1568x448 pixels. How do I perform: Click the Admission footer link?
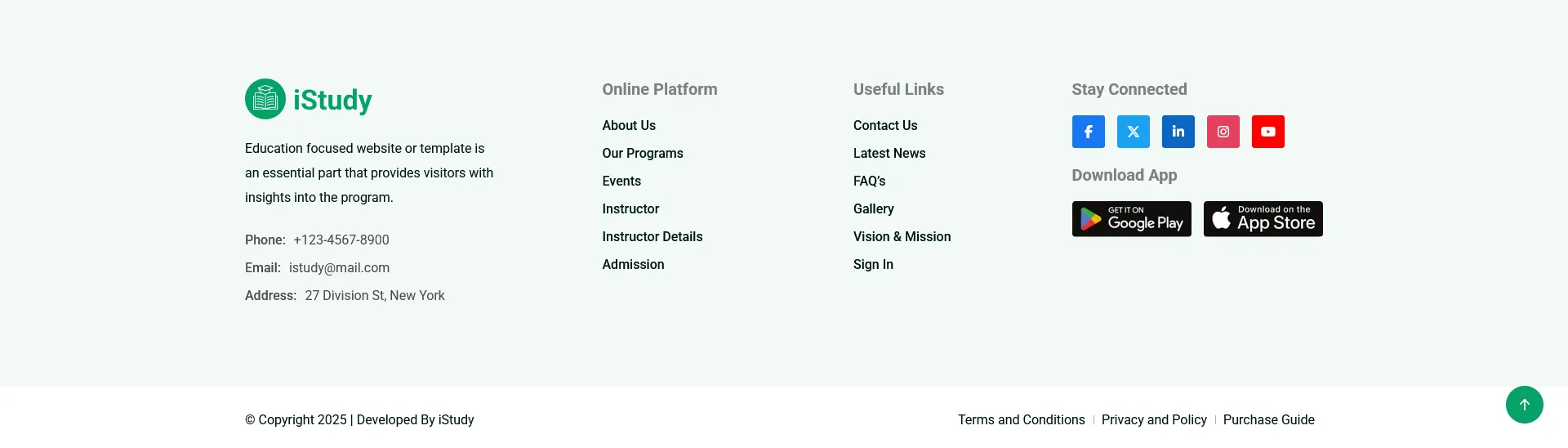(633, 264)
